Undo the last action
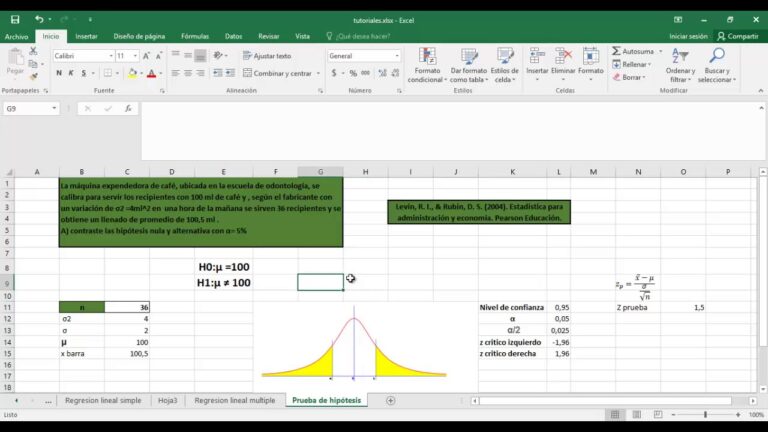Image resolution: width=768 pixels, height=432 pixels. tap(39, 20)
